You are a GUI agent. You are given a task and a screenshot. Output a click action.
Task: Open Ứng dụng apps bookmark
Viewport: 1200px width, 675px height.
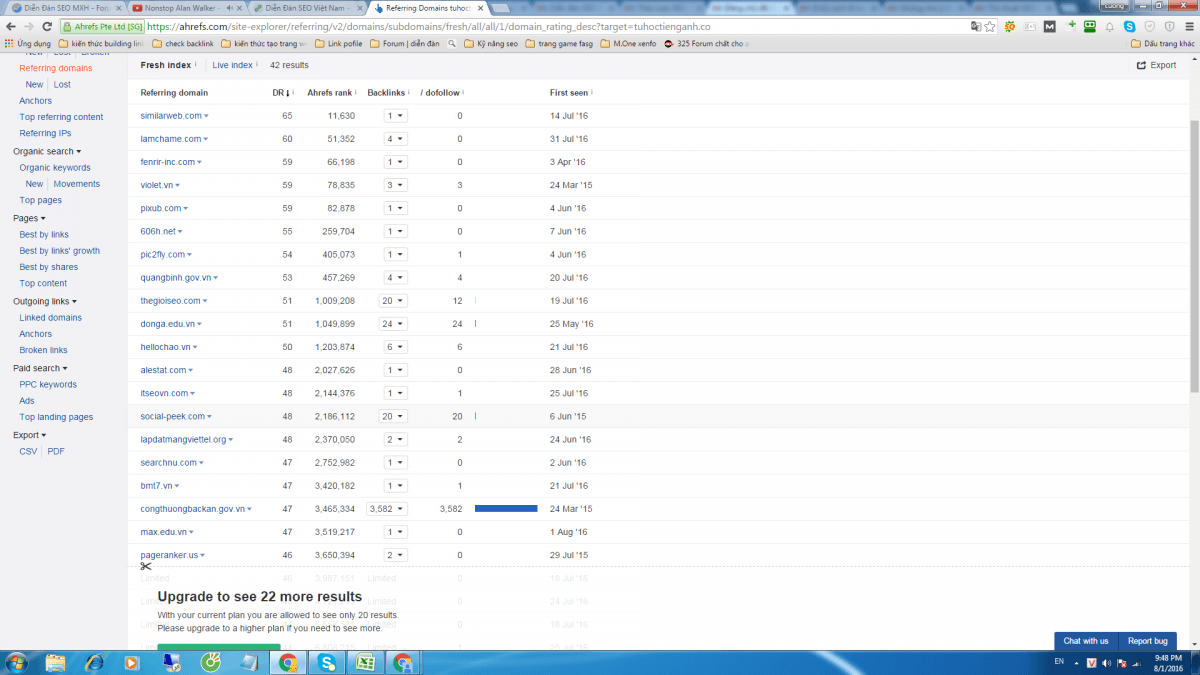click(28, 44)
